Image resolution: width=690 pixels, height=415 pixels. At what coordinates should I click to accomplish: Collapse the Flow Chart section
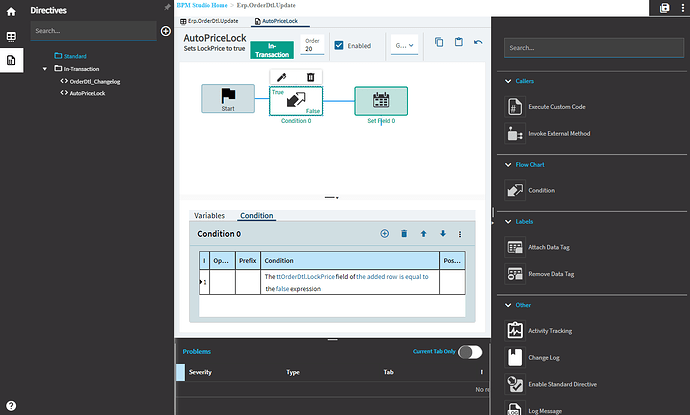point(508,165)
